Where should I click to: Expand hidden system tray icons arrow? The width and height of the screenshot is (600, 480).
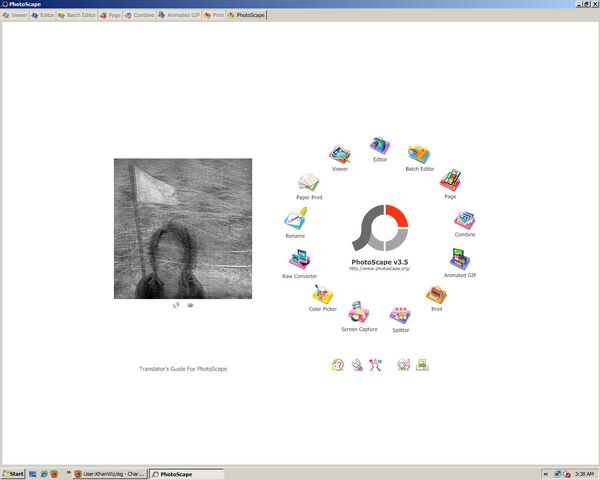pyautogui.click(x=546, y=474)
